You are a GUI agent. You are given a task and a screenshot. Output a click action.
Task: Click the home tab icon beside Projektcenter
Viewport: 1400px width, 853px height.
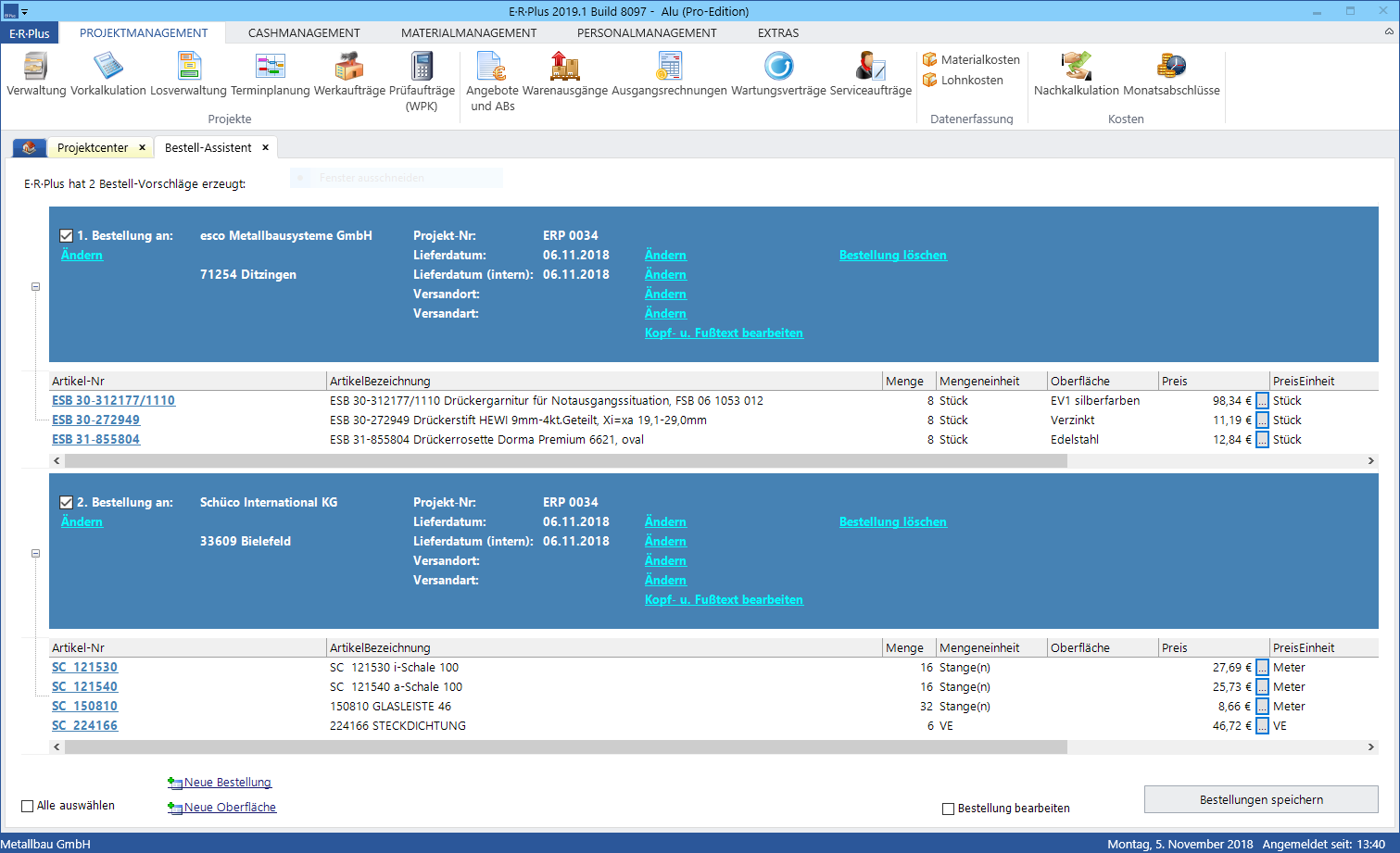(29, 147)
